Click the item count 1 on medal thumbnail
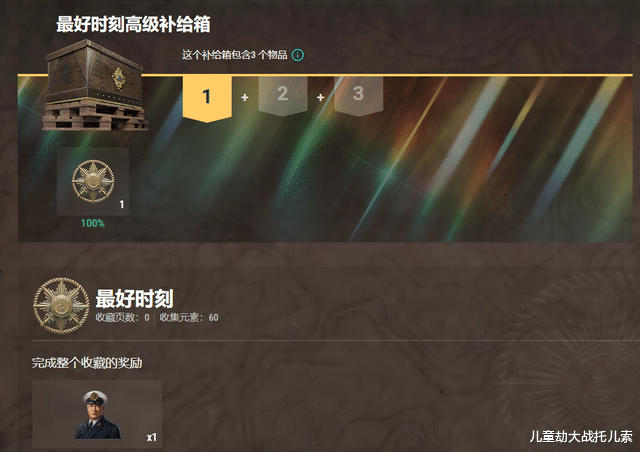Viewport: 640px width, 452px height. tap(122, 204)
